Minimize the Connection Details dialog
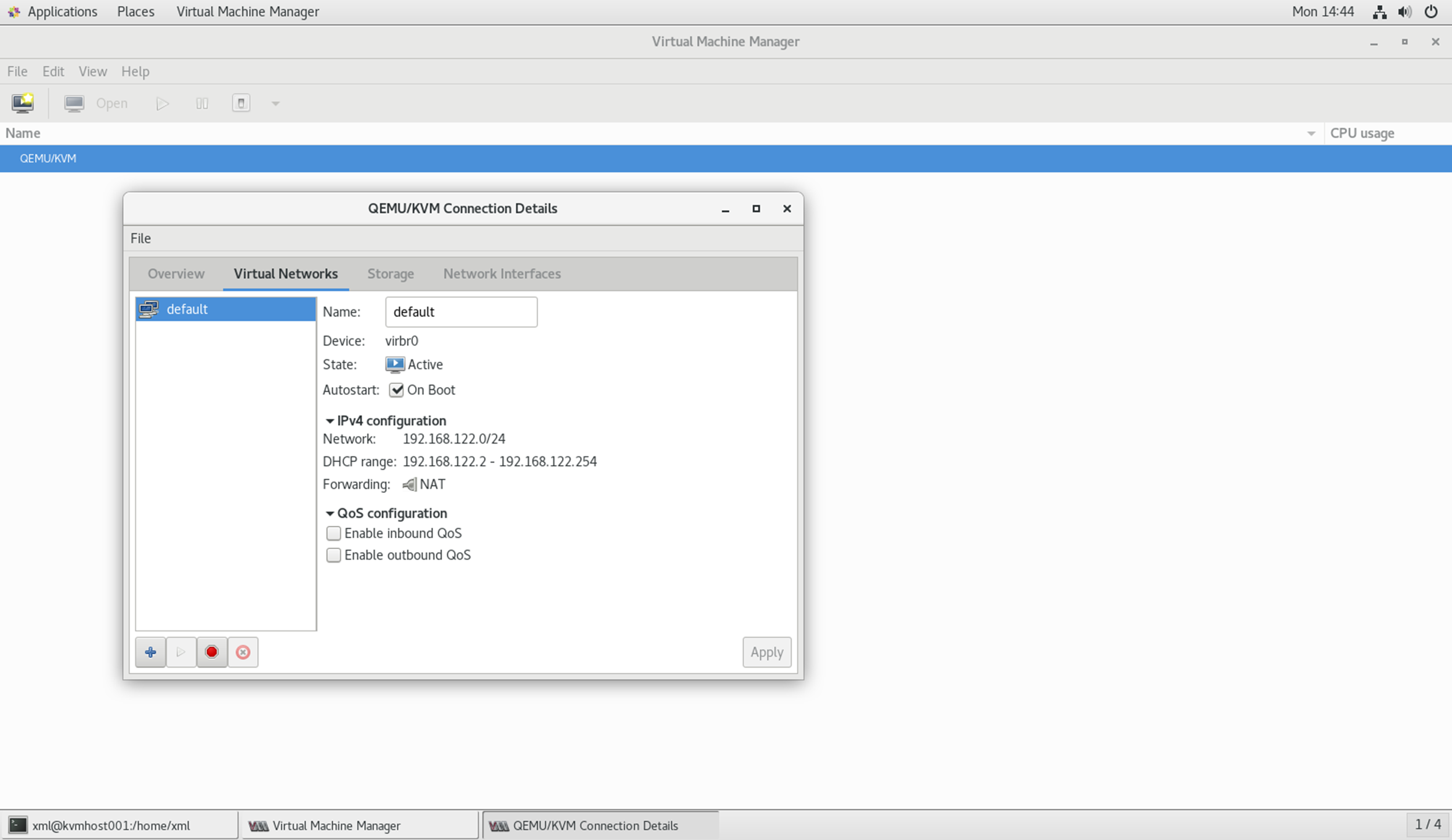 tap(725, 209)
